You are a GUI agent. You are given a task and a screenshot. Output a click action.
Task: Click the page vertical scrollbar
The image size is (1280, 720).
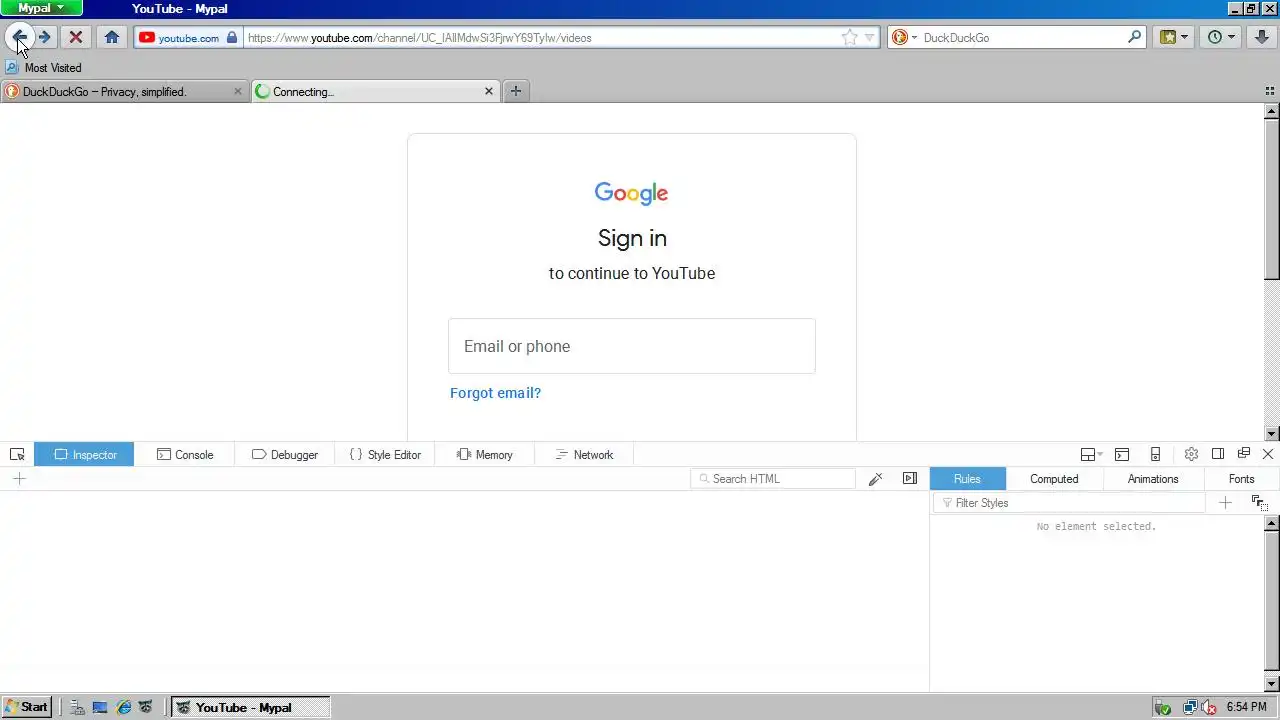[1272, 272]
